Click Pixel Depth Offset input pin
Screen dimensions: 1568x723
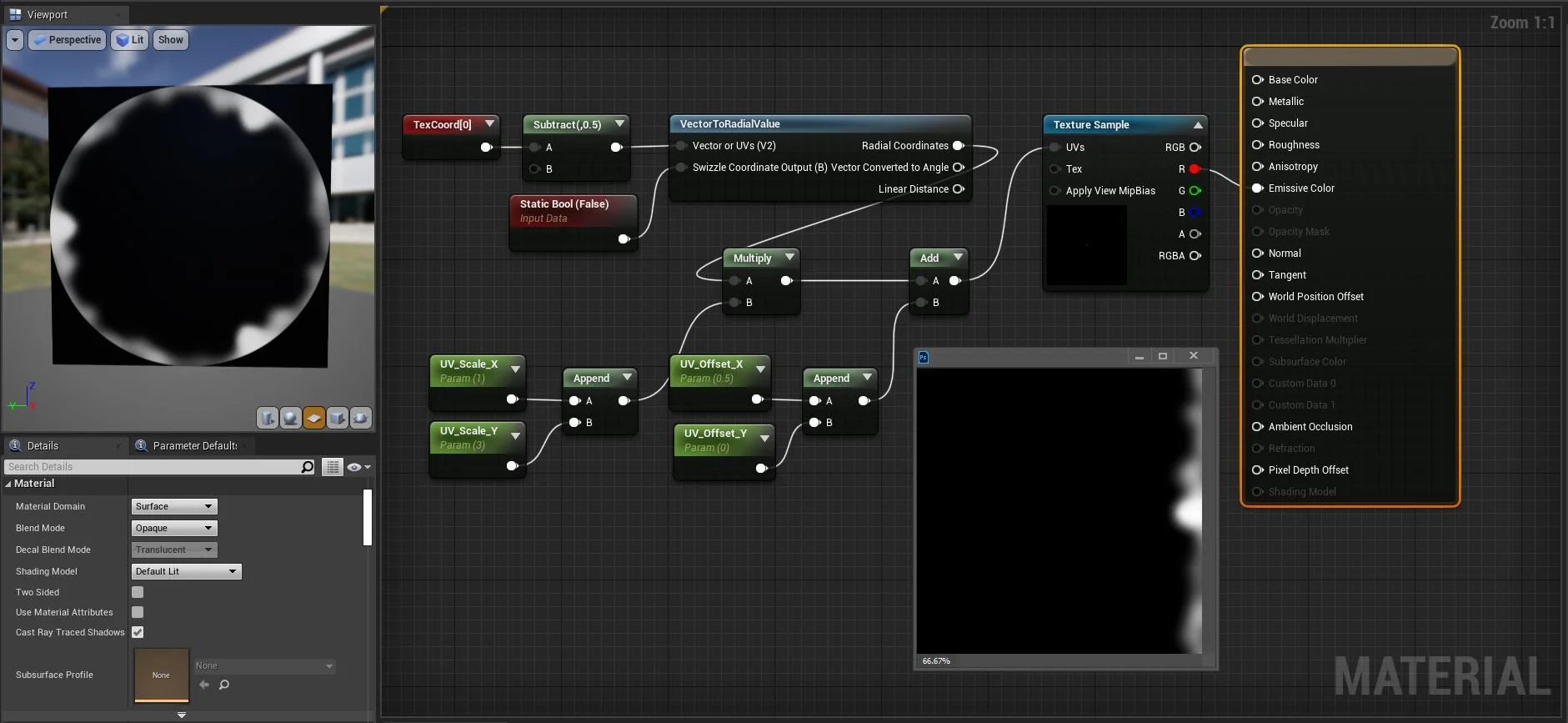pos(1257,470)
